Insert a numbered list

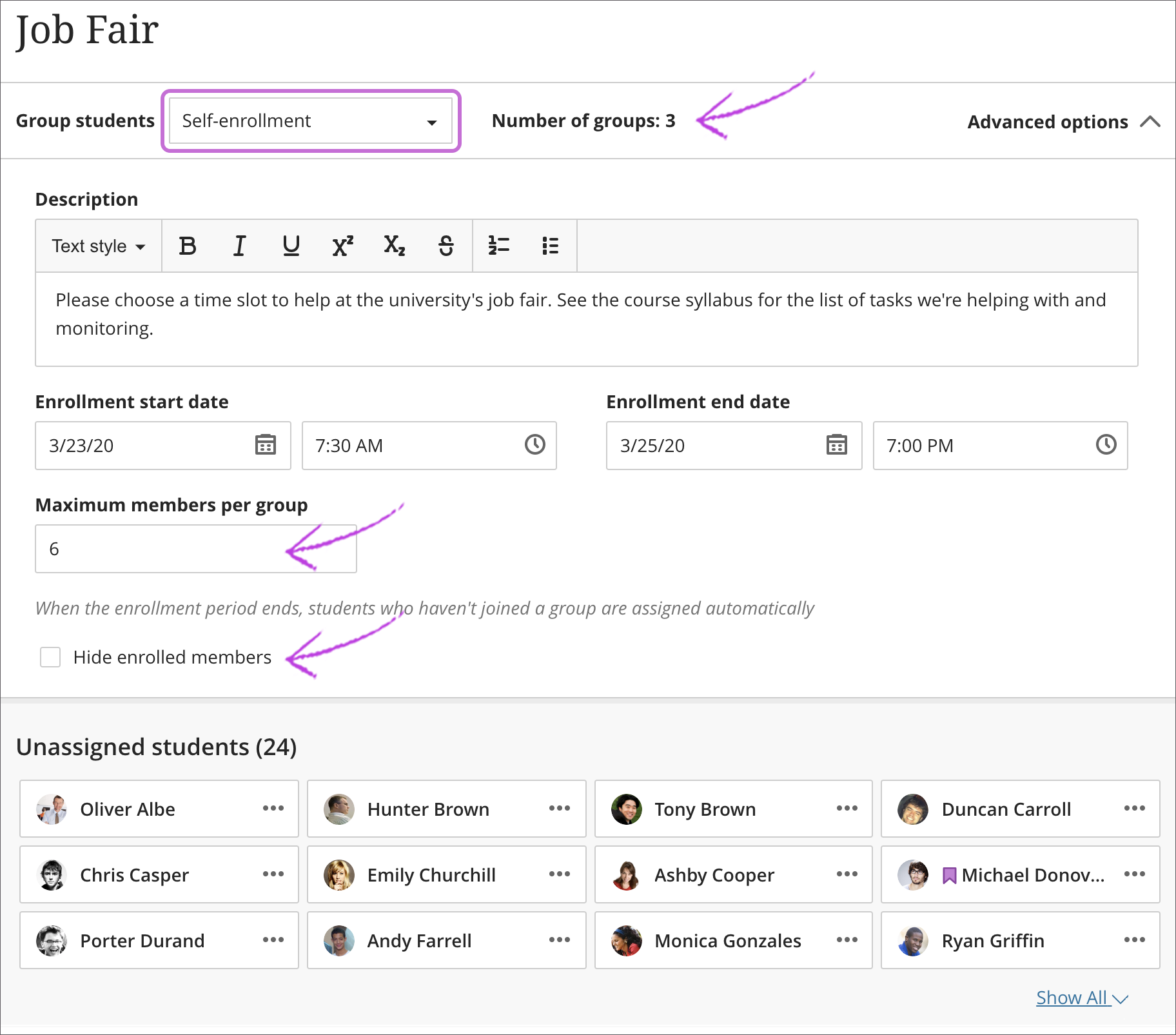click(x=499, y=246)
